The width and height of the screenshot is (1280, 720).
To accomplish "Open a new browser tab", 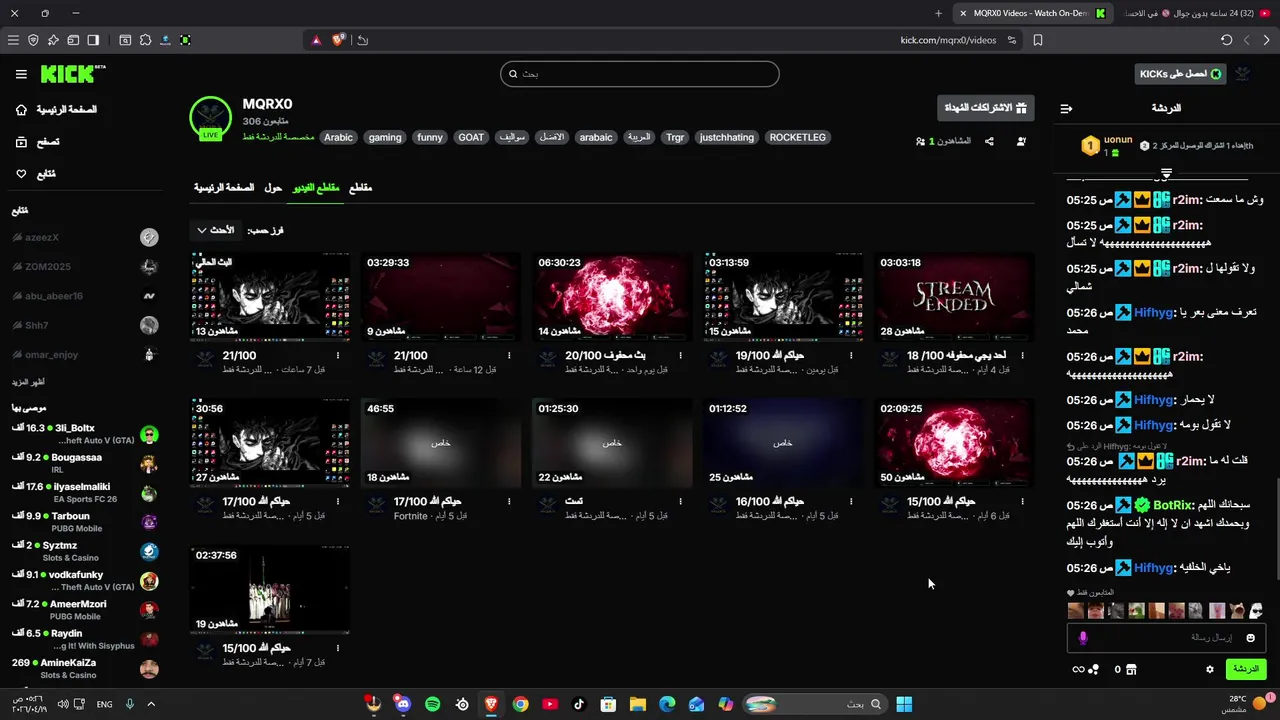I will click(x=938, y=13).
